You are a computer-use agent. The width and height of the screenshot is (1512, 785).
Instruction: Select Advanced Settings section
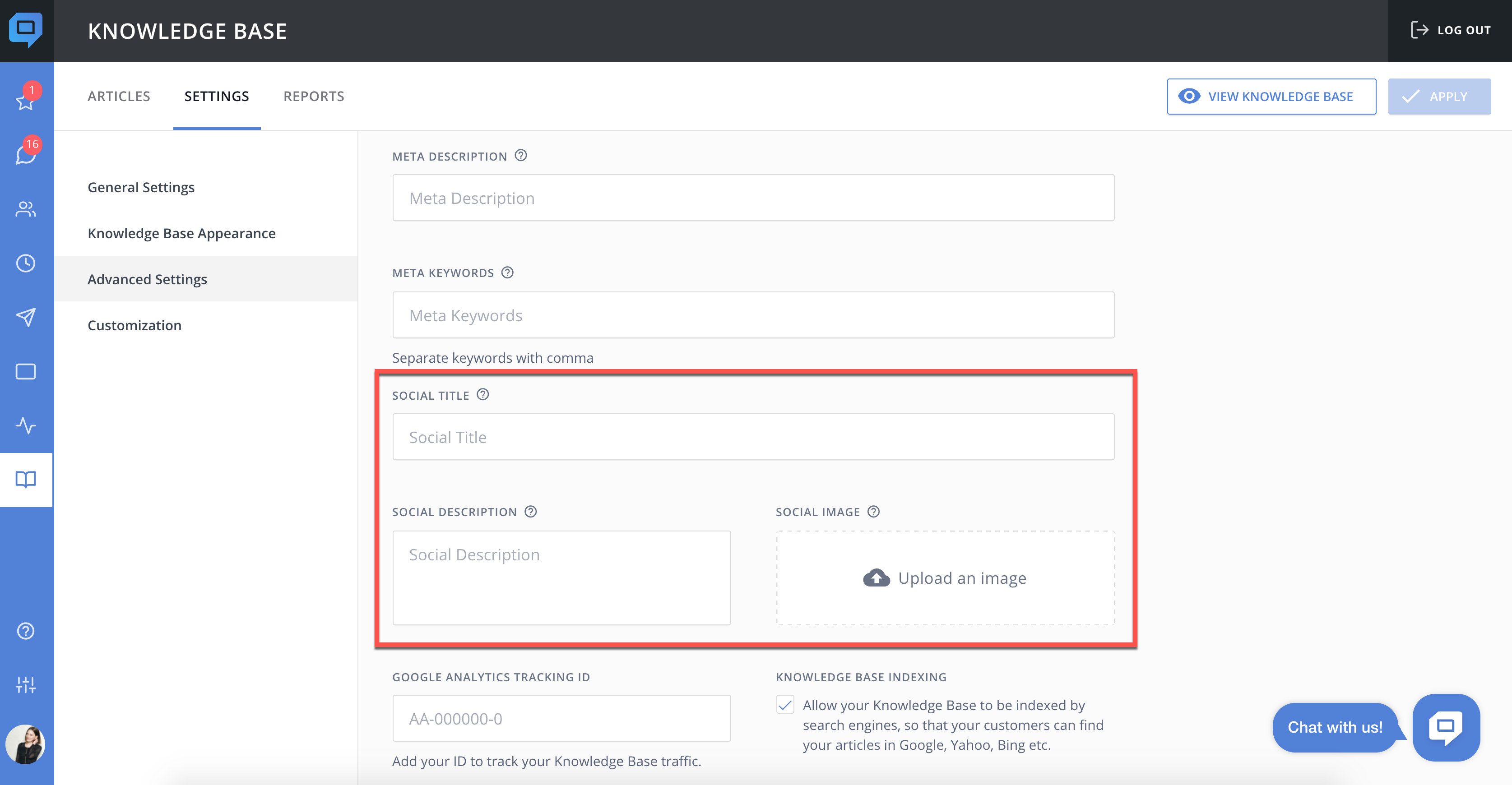[x=207, y=279]
